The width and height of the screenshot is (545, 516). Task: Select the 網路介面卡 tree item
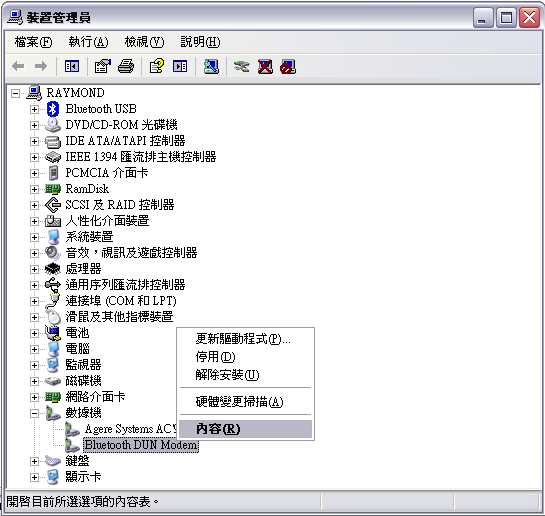[95, 396]
